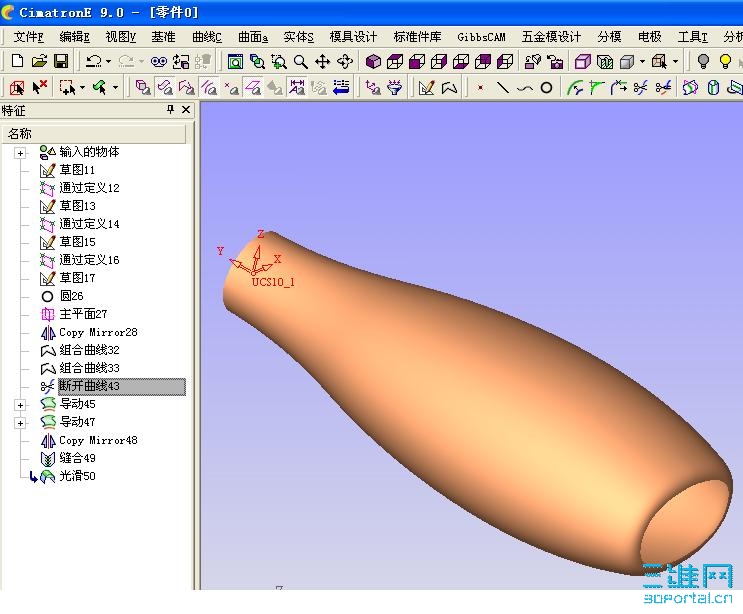Select 通过定义12 feature
Image resolution: width=743 pixels, height=614 pixels.
(x=89, y=188)
